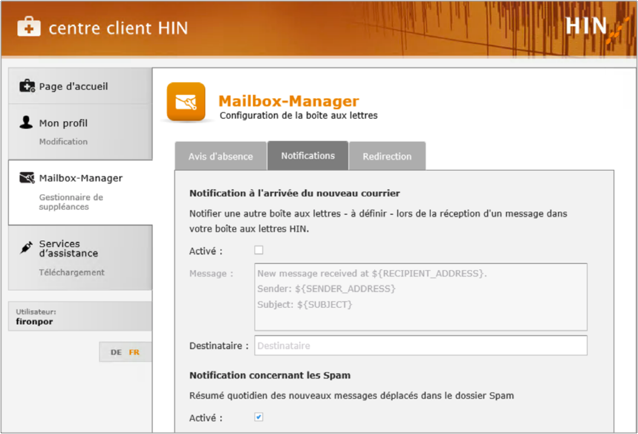Click the Téléchargement sublink
Image resolution: width=638 pixels, height=434 pixels.
(72, 272)
